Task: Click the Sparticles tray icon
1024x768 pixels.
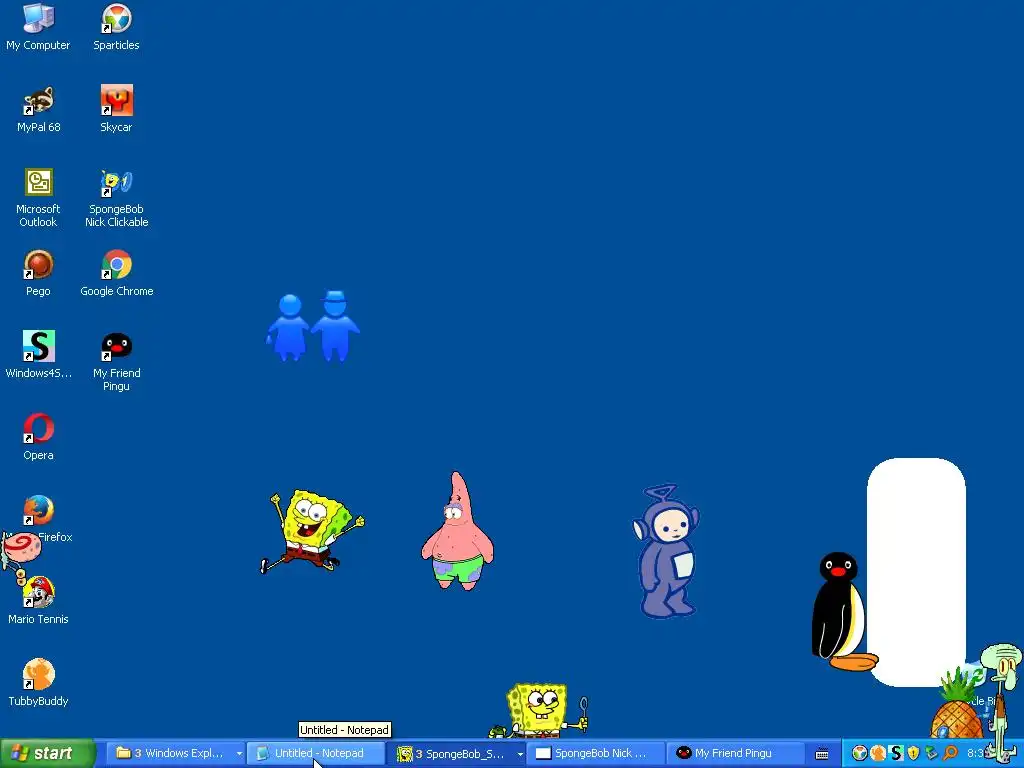Action: [860, 754]
